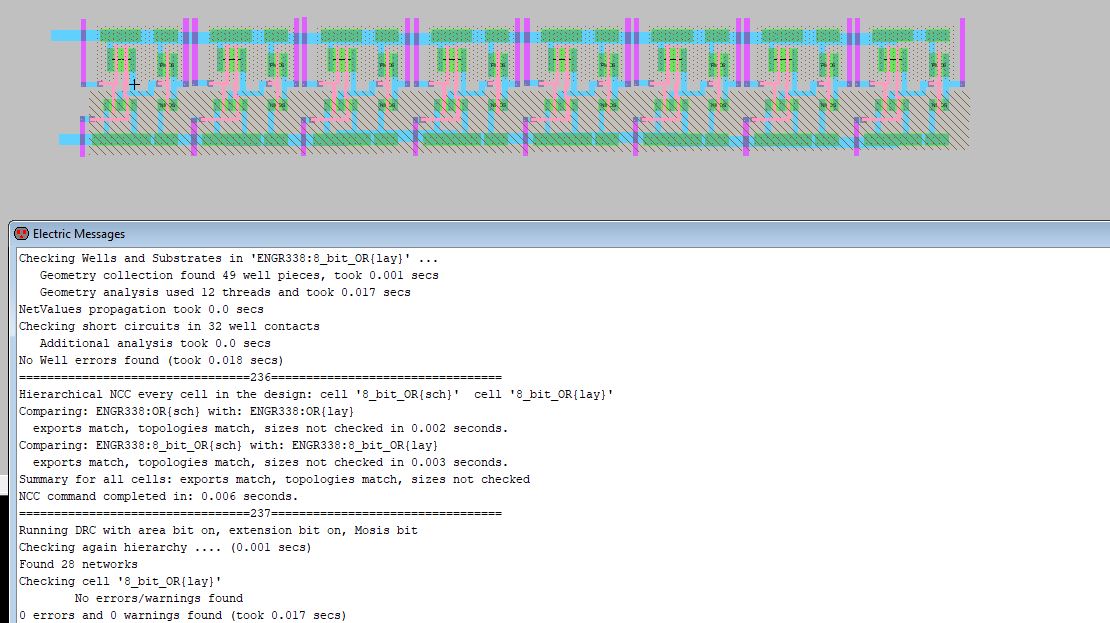Click the separator line numbered 237
The image size is (1110, 623).
point(260,513)
